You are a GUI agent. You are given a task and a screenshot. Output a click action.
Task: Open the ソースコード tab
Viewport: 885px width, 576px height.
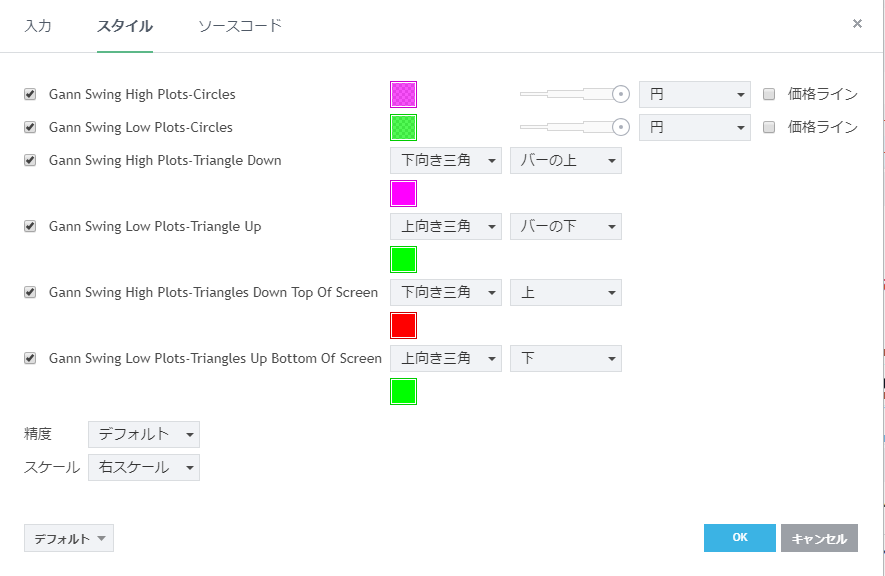(240, 26)
